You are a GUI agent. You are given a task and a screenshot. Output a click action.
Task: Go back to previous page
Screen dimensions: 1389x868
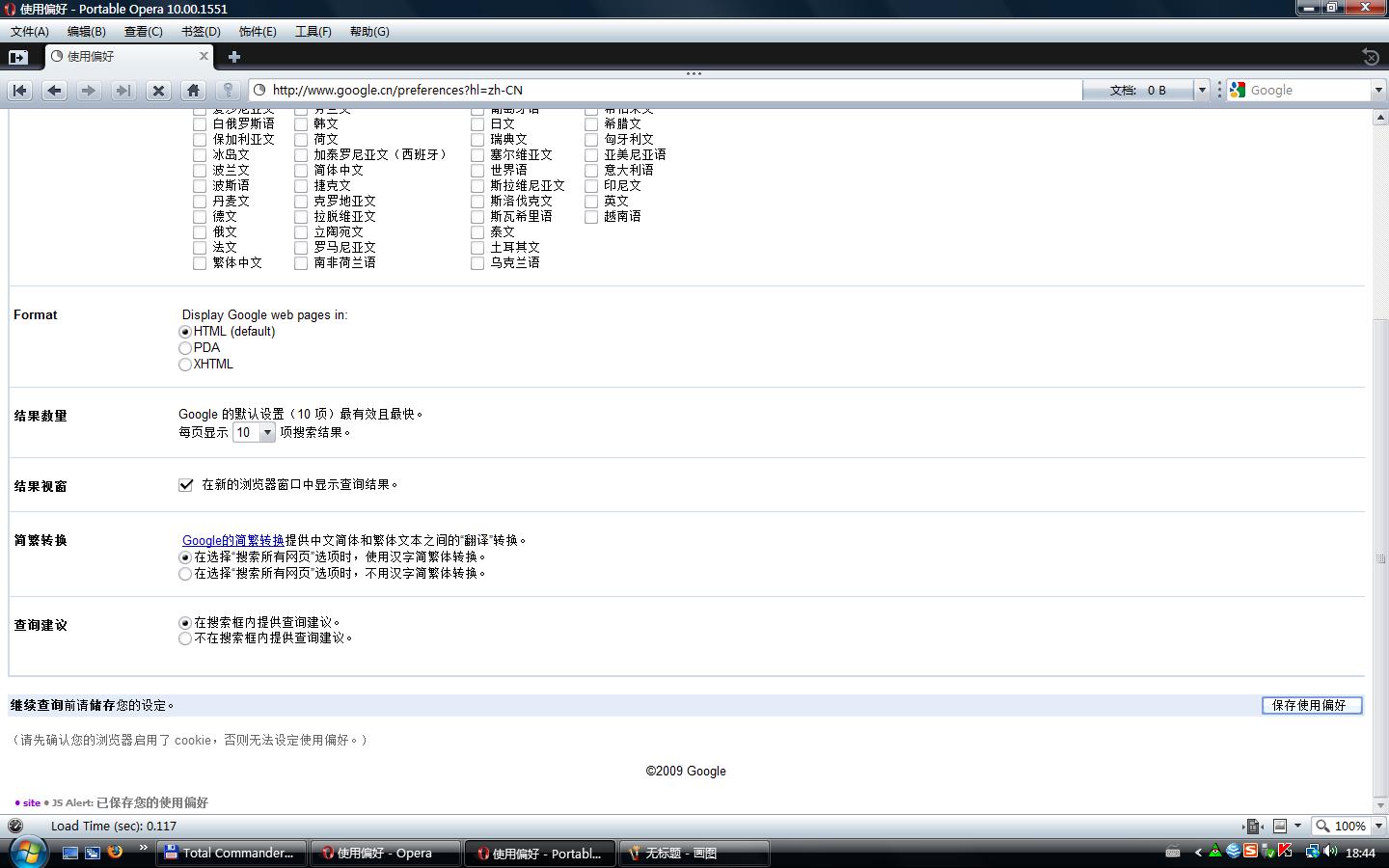click(x=54, y=90)
